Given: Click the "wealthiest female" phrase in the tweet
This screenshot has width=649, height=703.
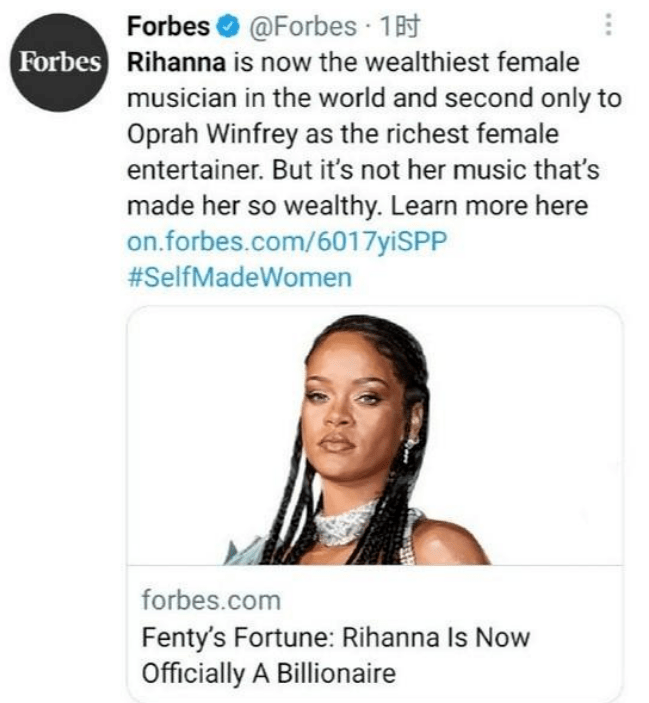Looking at the screenshot, I should click(x=492, y=63).
